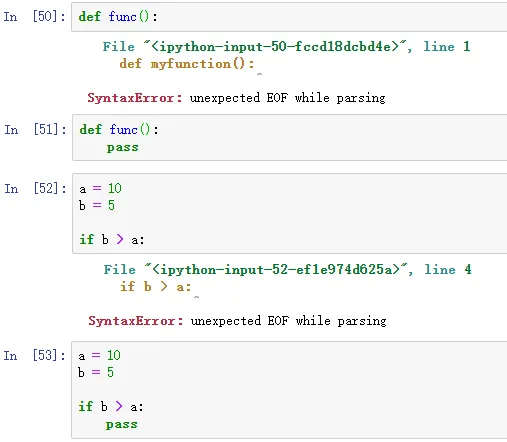Click 'def myfunction():' in the error output
Image resolution: width=507 pixels, height=442 pixels.
point(187,63)
